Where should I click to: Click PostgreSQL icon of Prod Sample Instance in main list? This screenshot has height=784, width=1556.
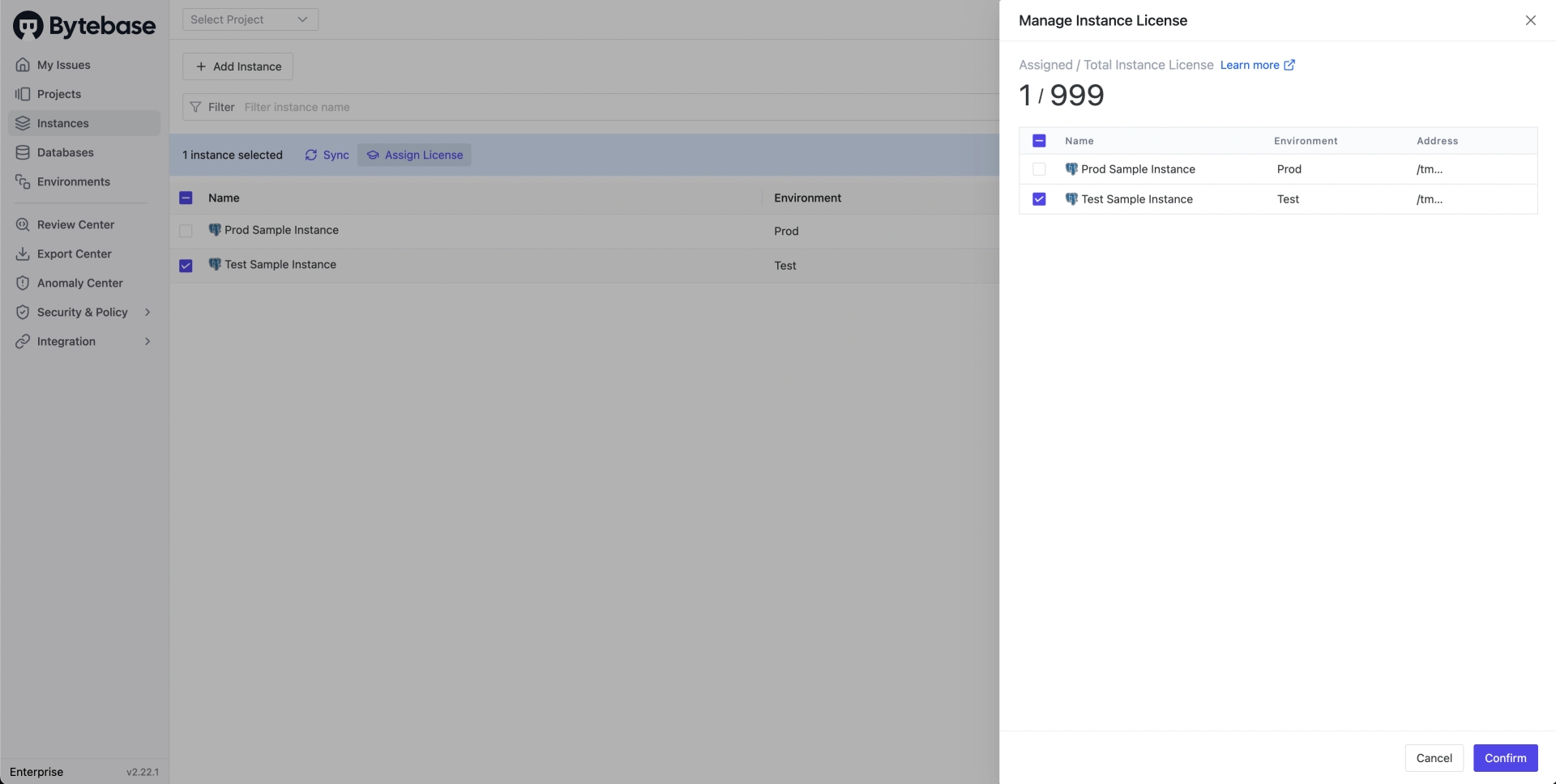215,230
